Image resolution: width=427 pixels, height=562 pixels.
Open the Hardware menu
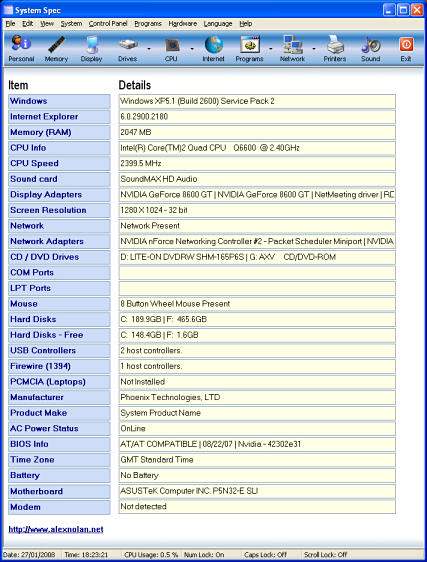182,24
